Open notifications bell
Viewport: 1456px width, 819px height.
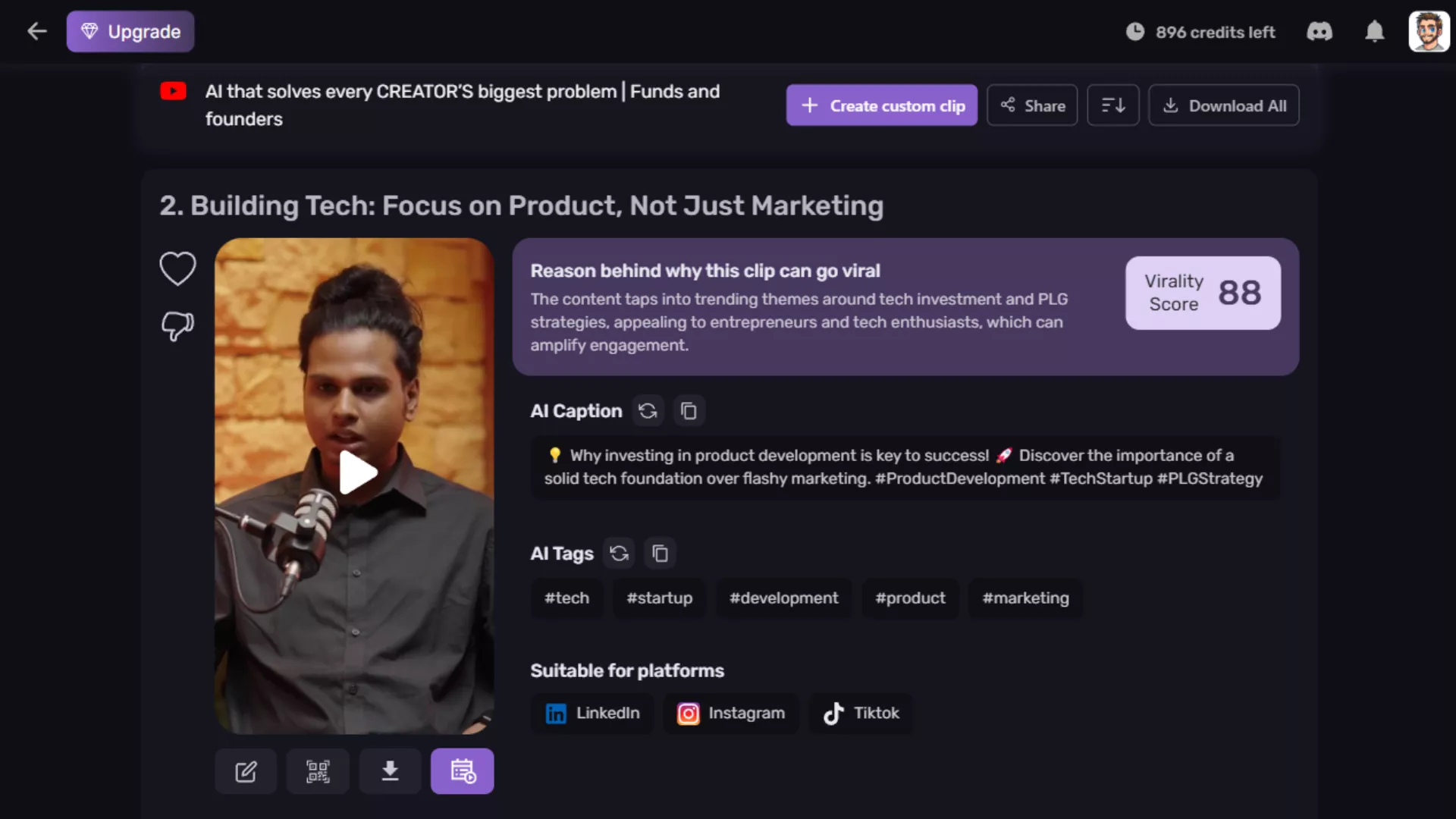tap(1374, 31)
